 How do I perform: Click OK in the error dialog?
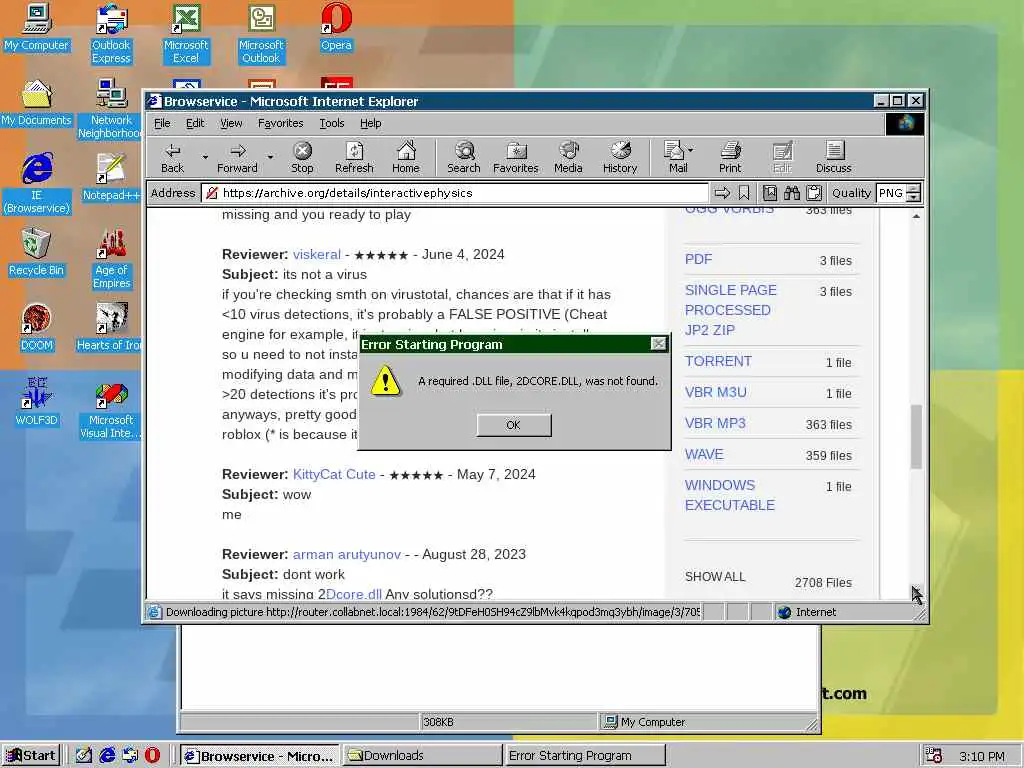pos(514,425)
